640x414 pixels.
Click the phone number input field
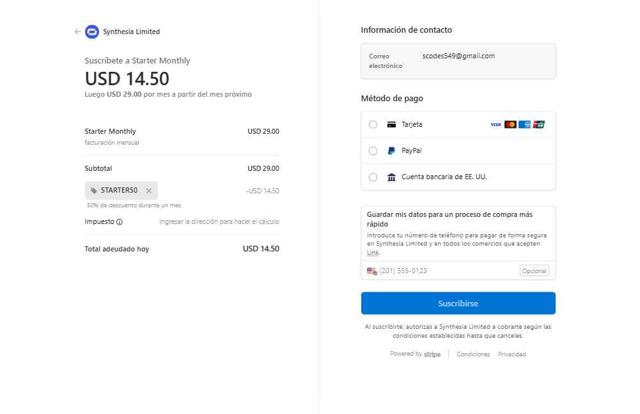point(445,271)
